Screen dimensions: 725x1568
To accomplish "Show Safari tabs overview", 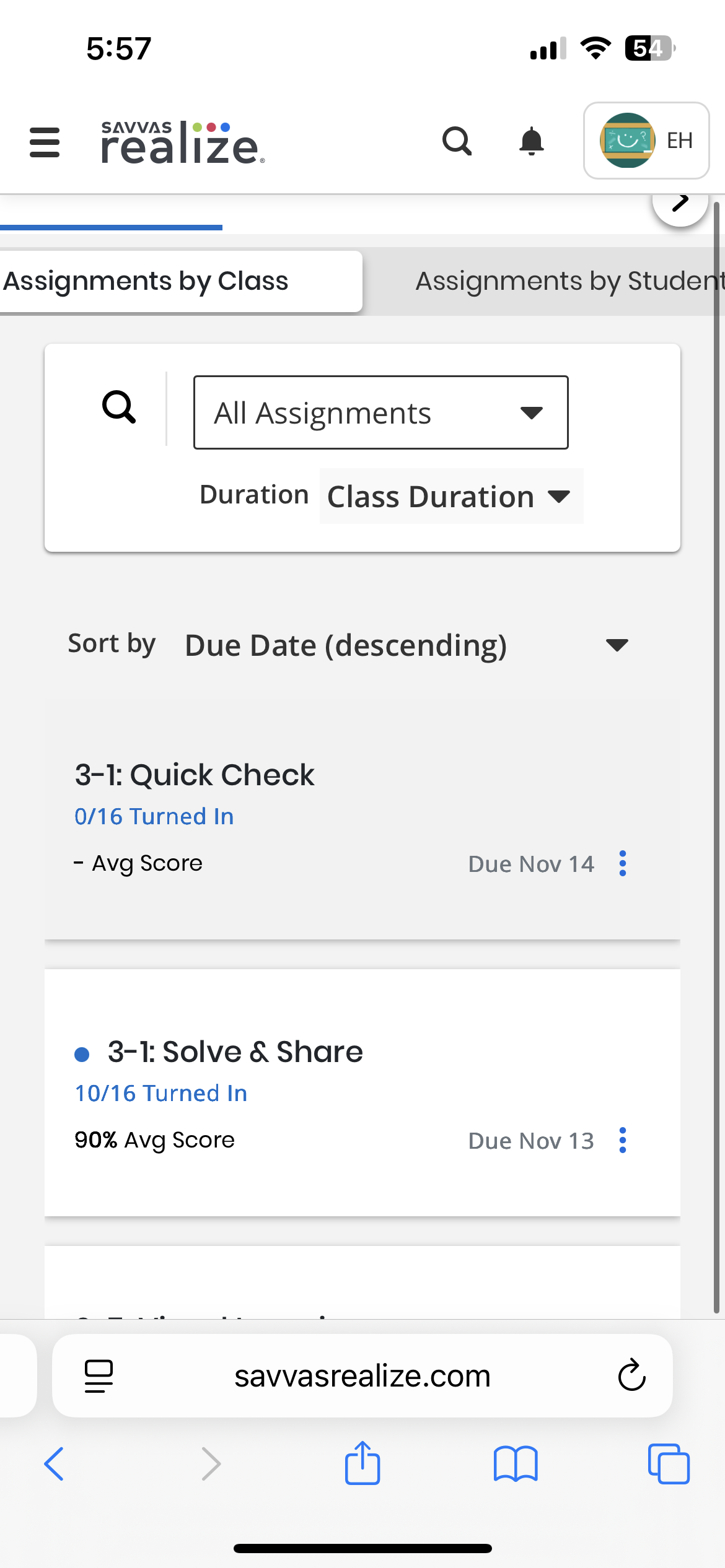I will (669, 1464).
